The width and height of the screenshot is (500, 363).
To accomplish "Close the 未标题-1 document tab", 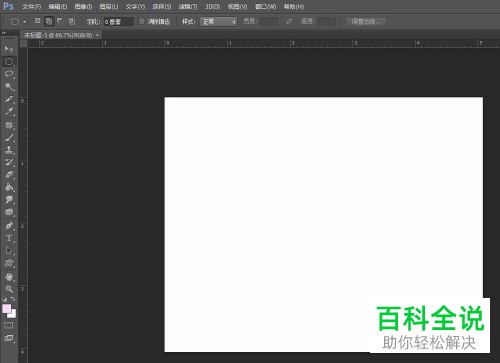I will click(x=97, y=35).
